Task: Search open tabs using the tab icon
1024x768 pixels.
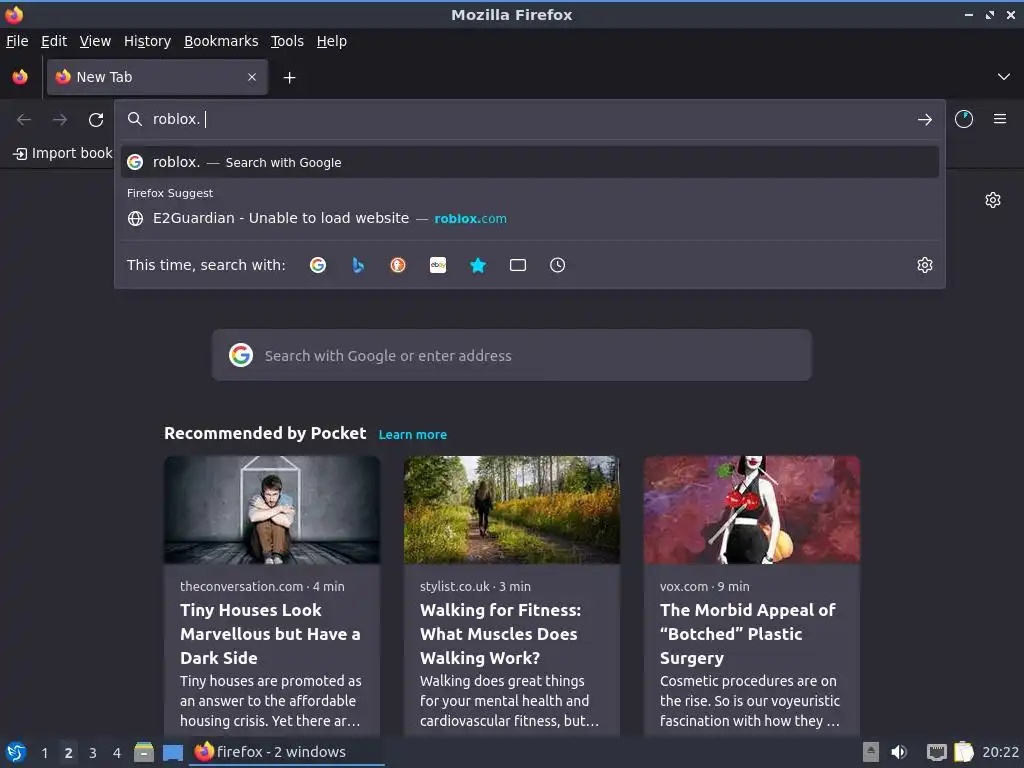Action: click(518, 265)
